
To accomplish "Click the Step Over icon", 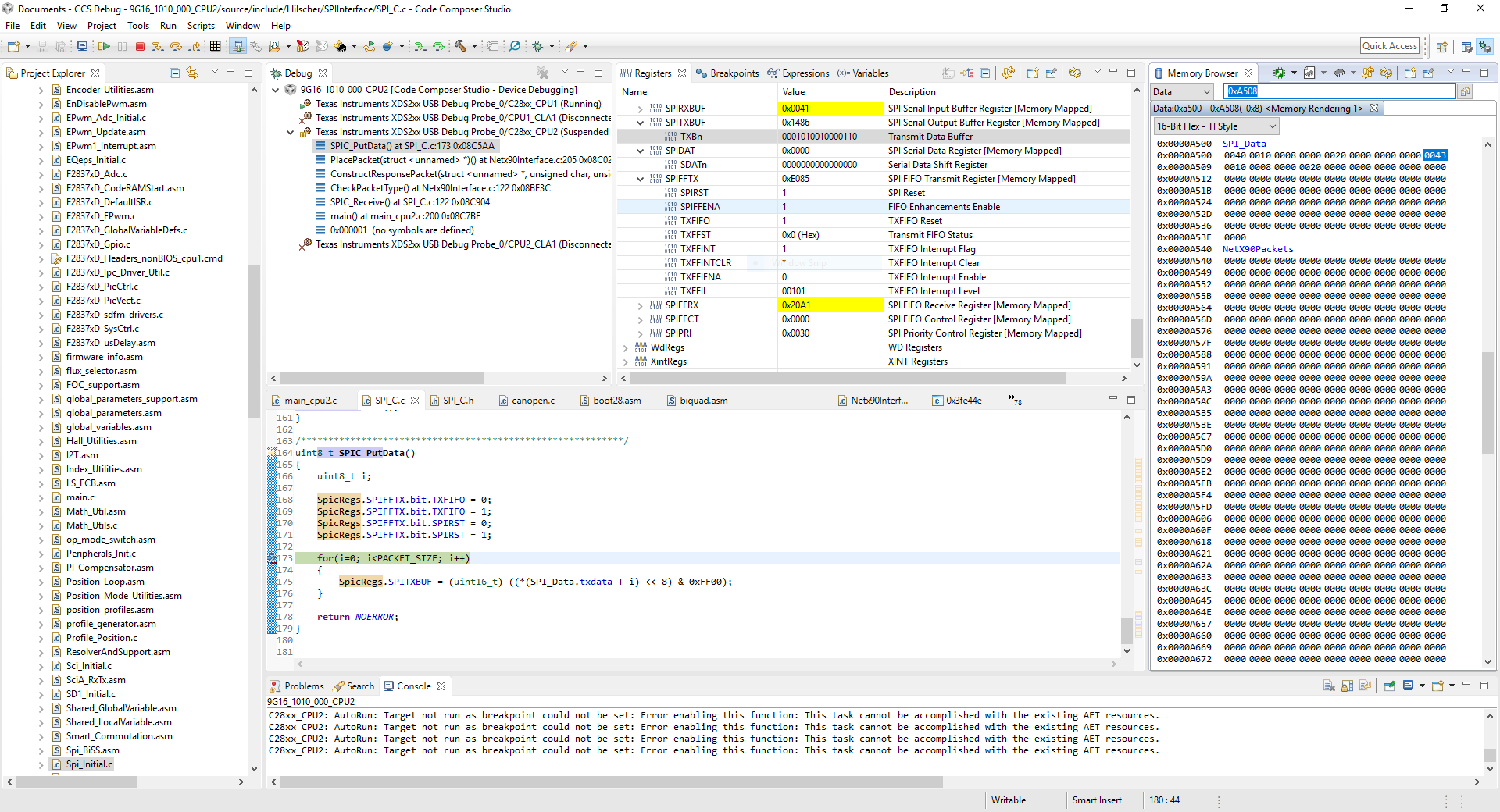I will point(176,47).
